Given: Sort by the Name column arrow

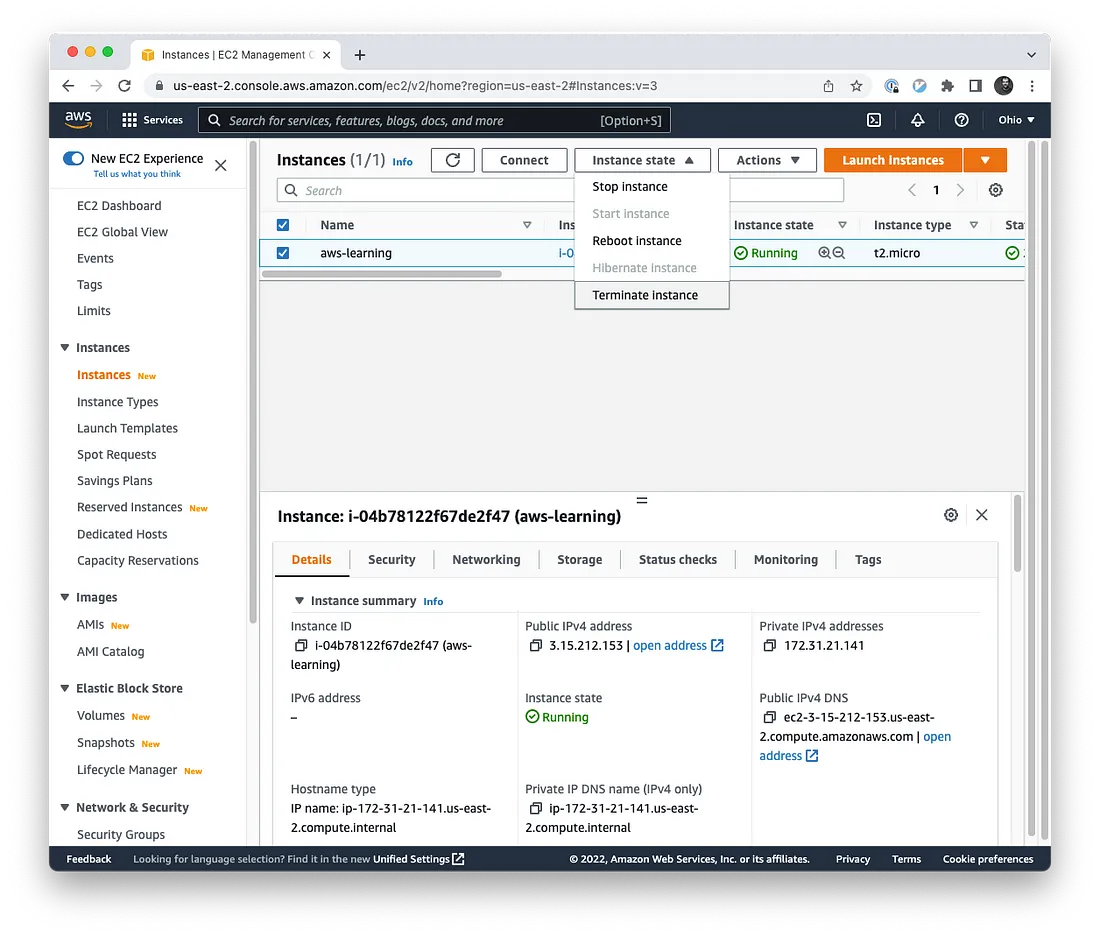Looking at the screenshot, I should click(x=527, y=225).
